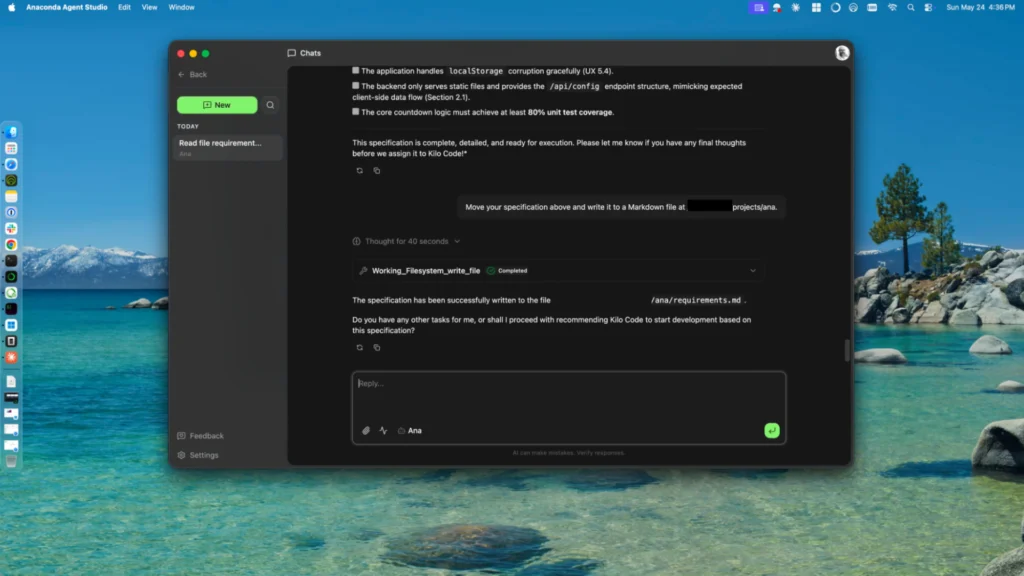Screen dimensions: 1024x576
Task: Send the reply with the green button
Action: (x=771, y=430)
